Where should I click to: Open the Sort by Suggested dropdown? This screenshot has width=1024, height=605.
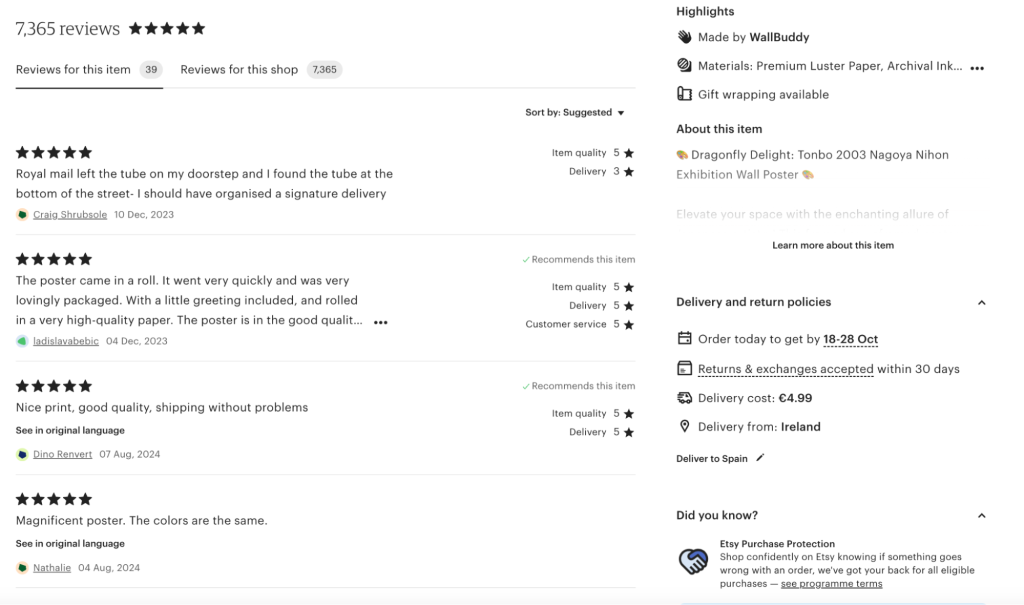(x=576, y=112)
